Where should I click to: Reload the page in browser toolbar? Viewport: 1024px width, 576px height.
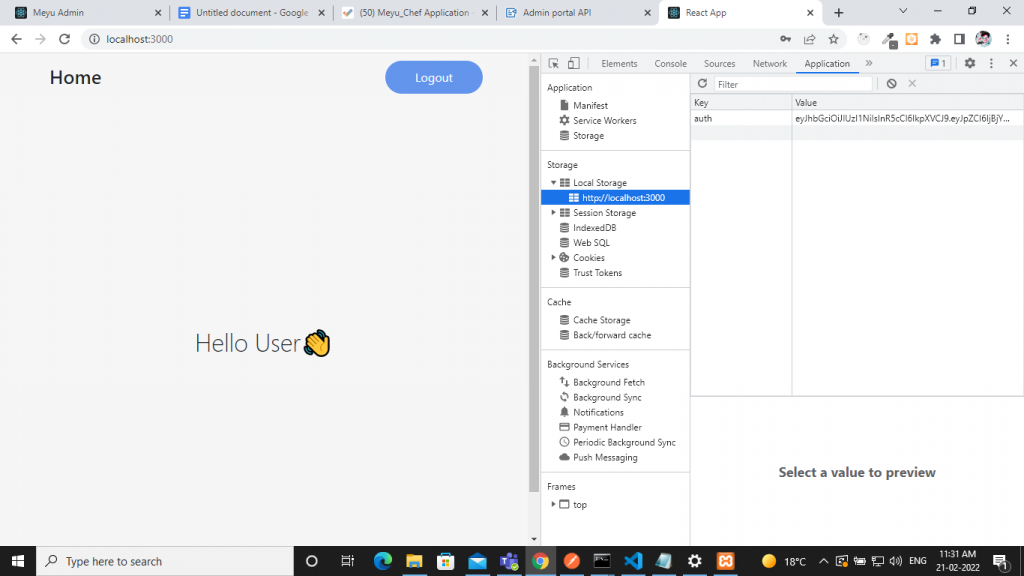point(65,39)
